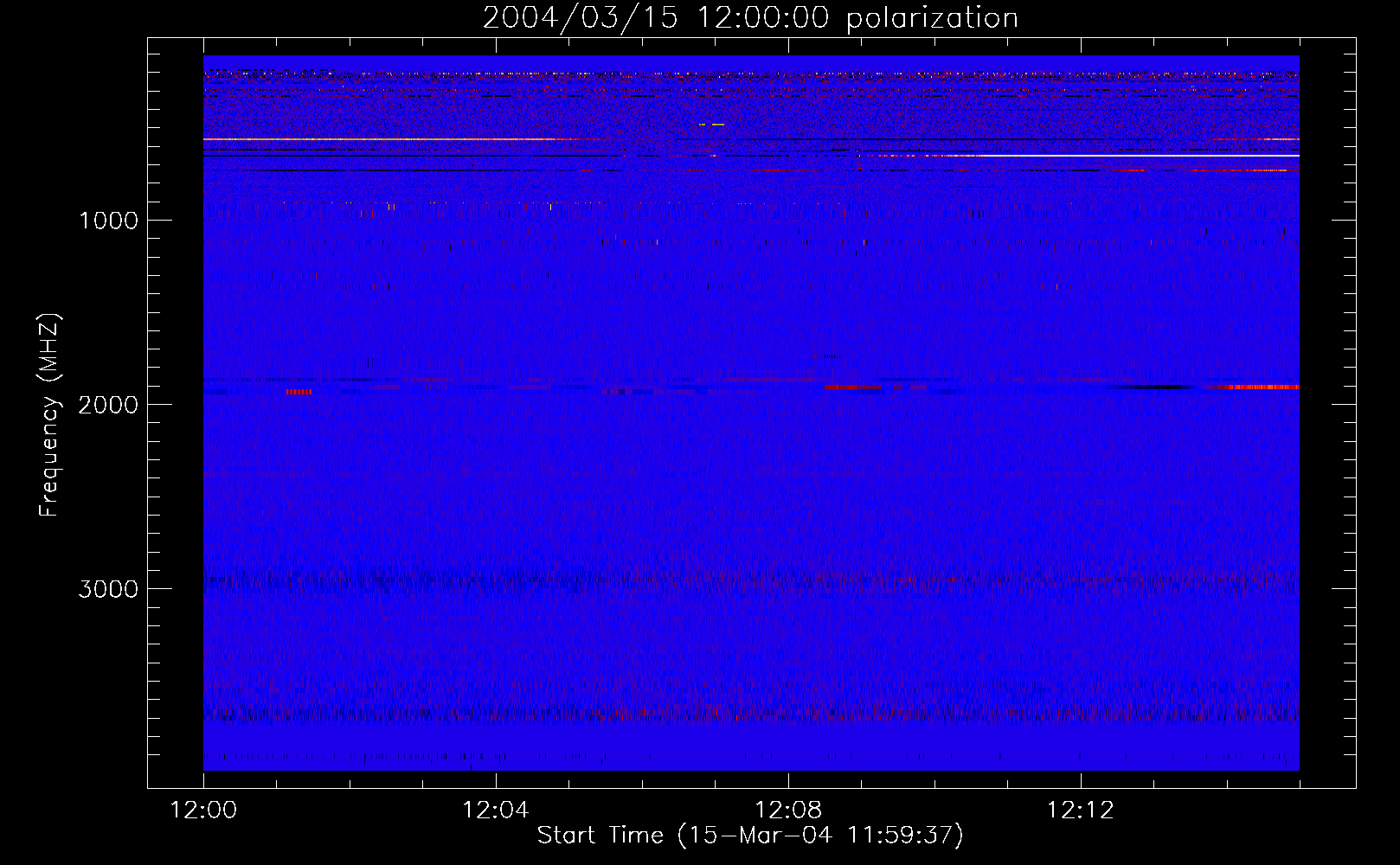The height and width of the screenshot is (865, 1400).
Task: Click the "12:12" time tick label
Action: coord(1081,811)
